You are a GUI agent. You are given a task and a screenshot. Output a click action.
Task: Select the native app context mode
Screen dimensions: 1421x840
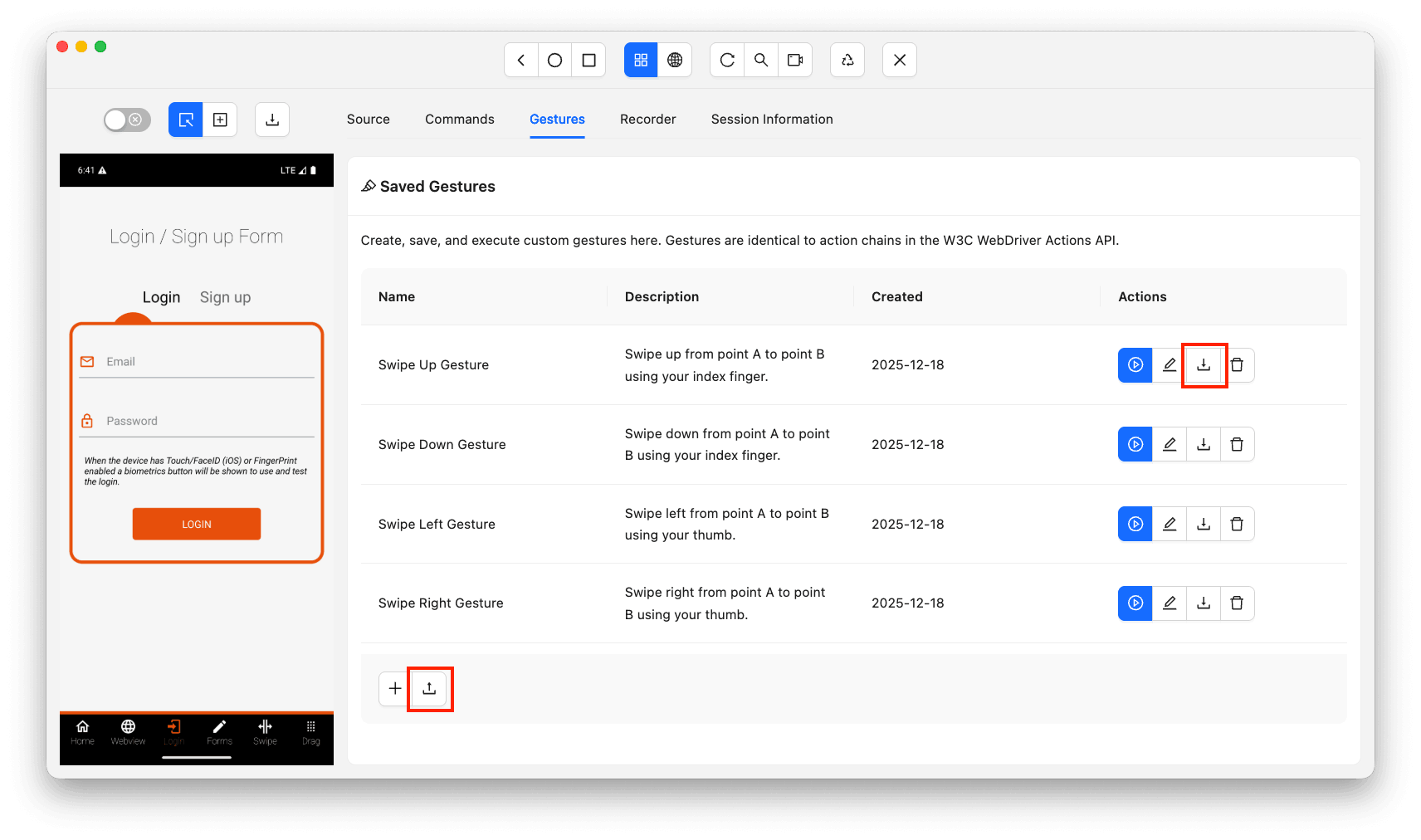[x=640, y=60]
